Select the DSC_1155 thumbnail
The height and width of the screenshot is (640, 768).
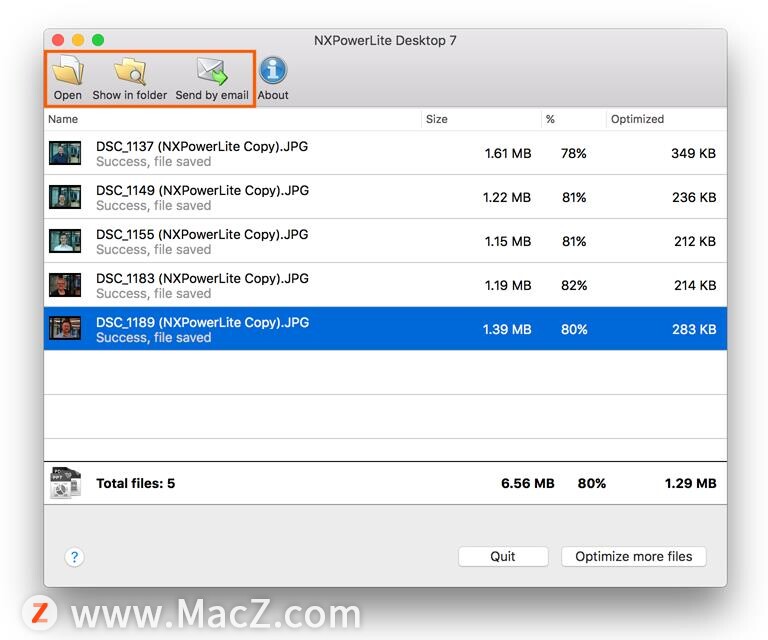point(65,241)
